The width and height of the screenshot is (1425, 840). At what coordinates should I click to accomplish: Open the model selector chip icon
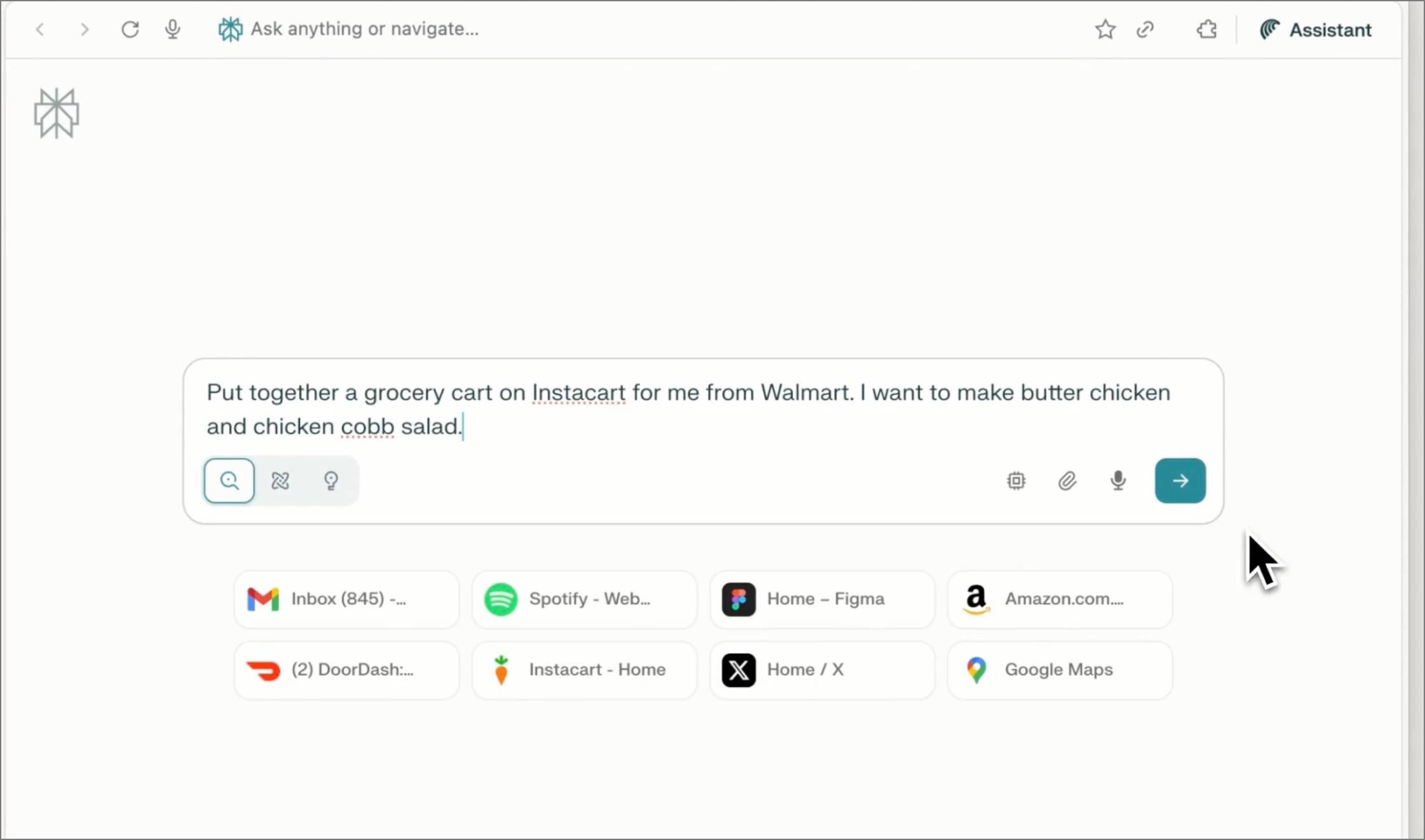click(1015, 481)
